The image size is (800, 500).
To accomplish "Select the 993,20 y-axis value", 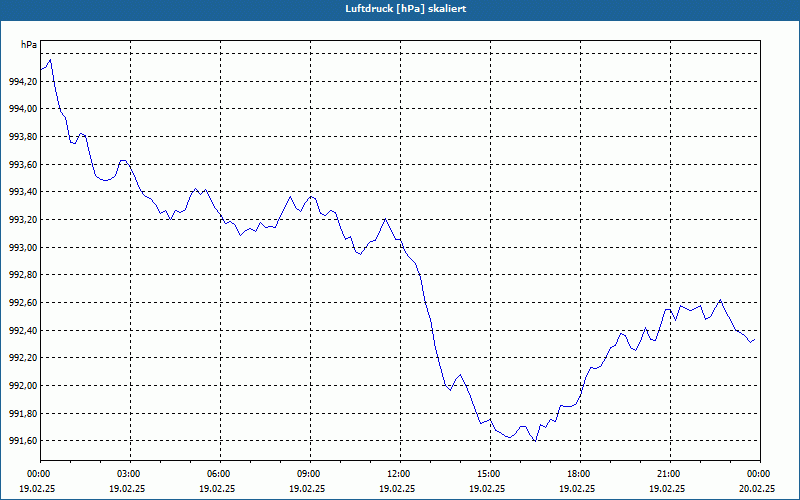I will pos(23,219).
